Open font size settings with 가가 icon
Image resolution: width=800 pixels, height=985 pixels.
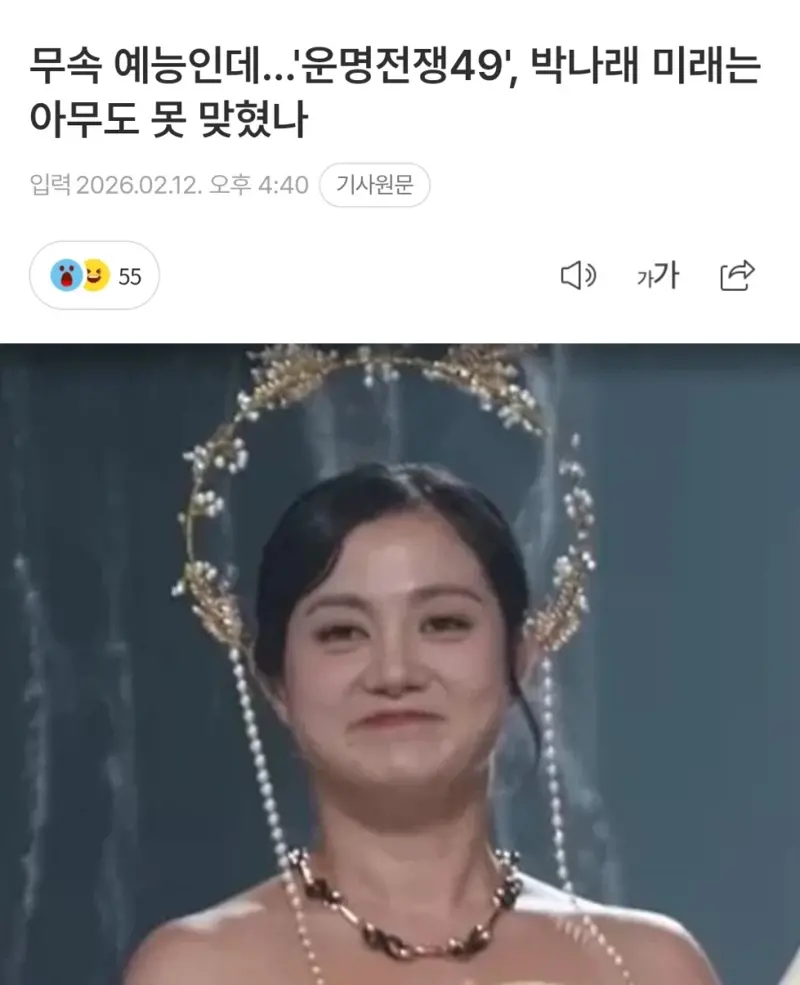(x=657, y=276)
